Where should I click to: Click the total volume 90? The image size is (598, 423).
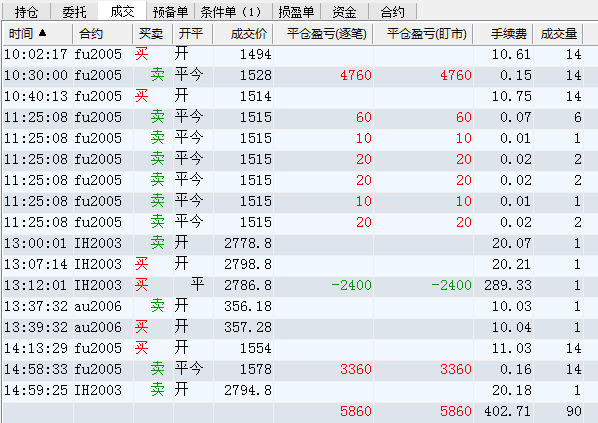(574, 411)
